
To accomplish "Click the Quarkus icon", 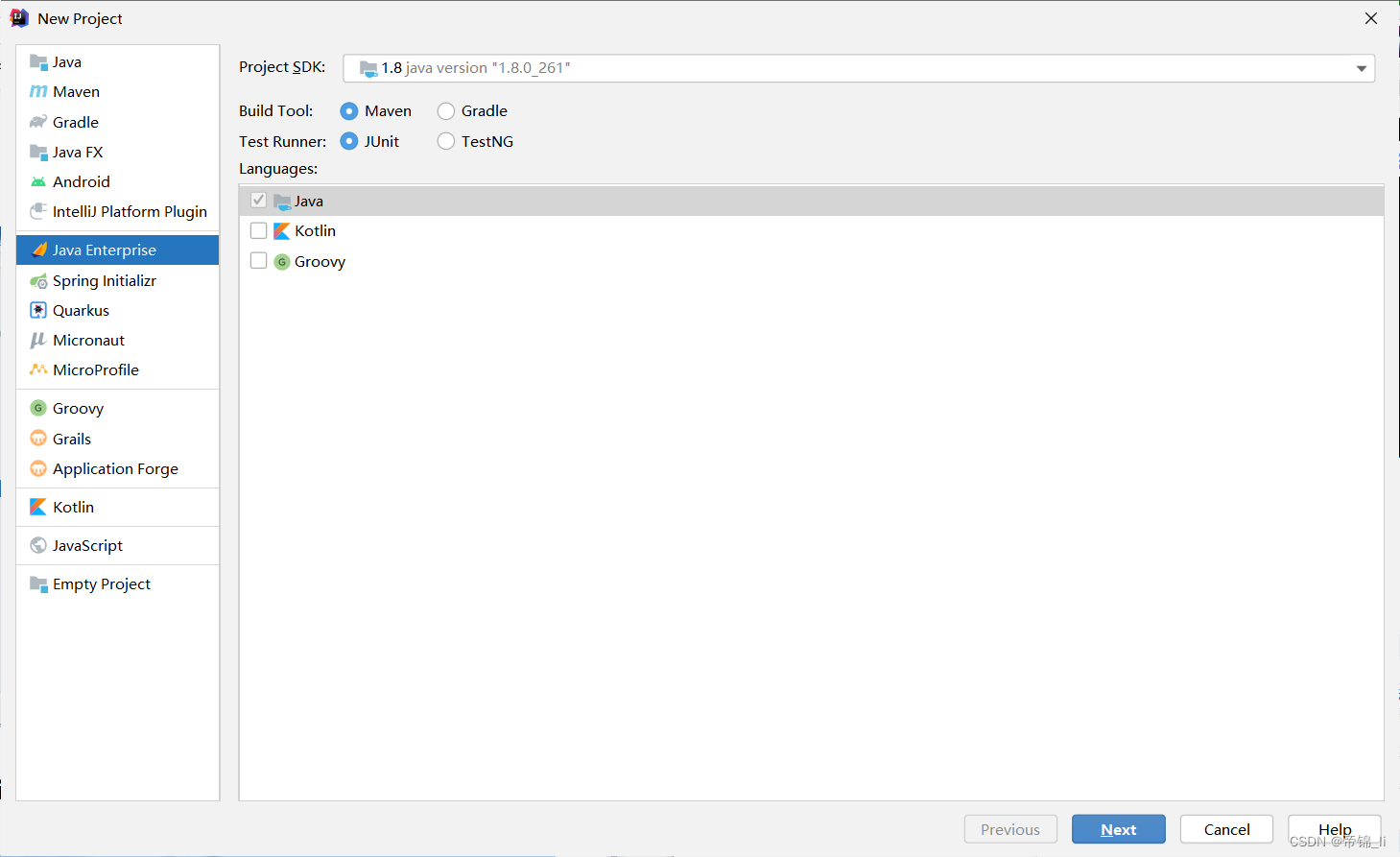I will coord(38,310).
